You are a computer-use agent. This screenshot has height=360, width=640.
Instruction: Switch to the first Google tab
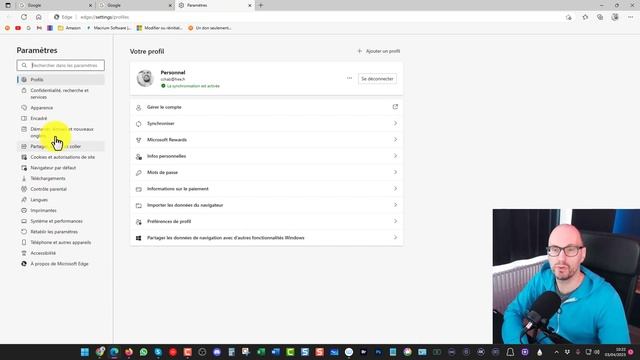[55, 5]
